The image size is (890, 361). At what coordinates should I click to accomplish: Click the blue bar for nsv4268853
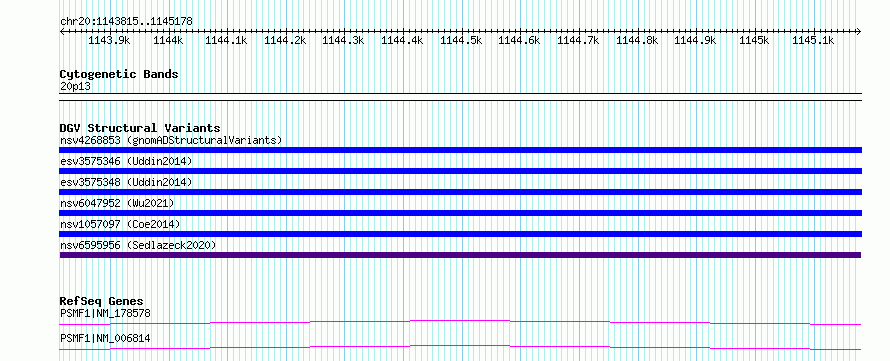(460, 150)
